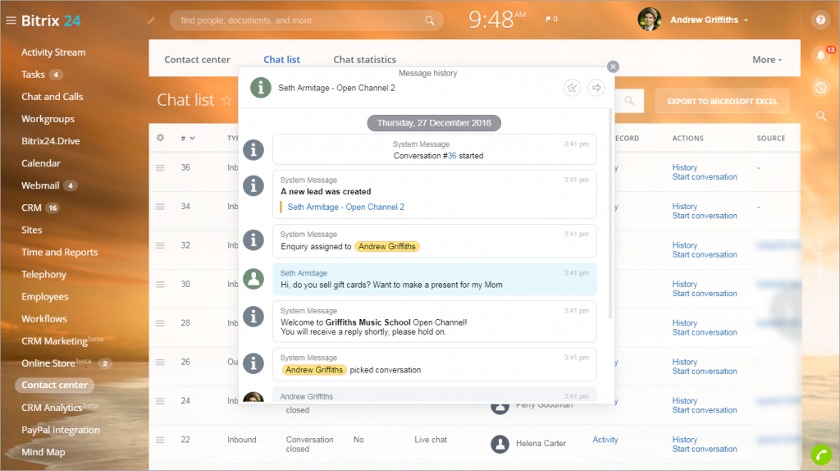Click the Thursday, 27 December 2018 date label
The width and height of the screenshot is (840, 471).
(x=434, y=123)
